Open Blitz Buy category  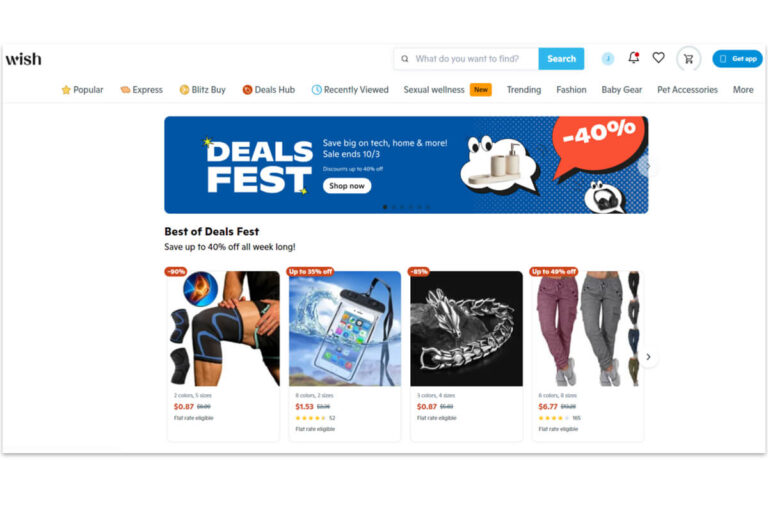(x=202, y=90)
